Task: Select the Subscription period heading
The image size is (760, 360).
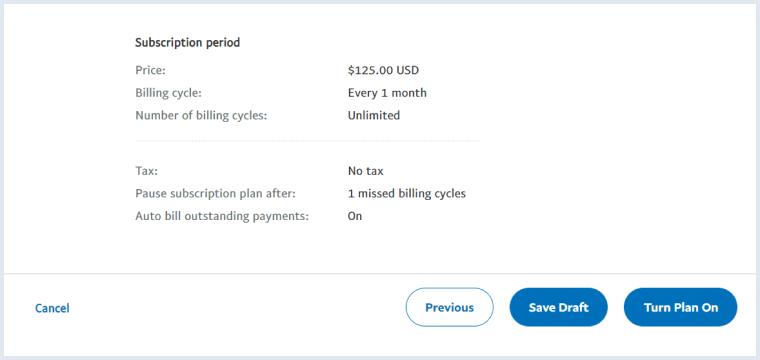Action: [188, 43]
